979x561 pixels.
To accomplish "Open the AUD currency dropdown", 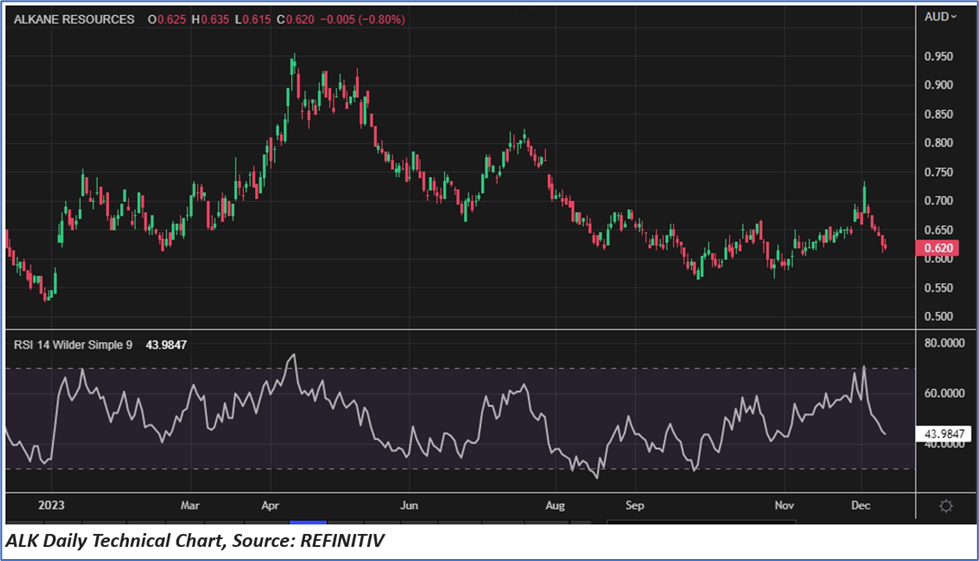I will point(940,17).
